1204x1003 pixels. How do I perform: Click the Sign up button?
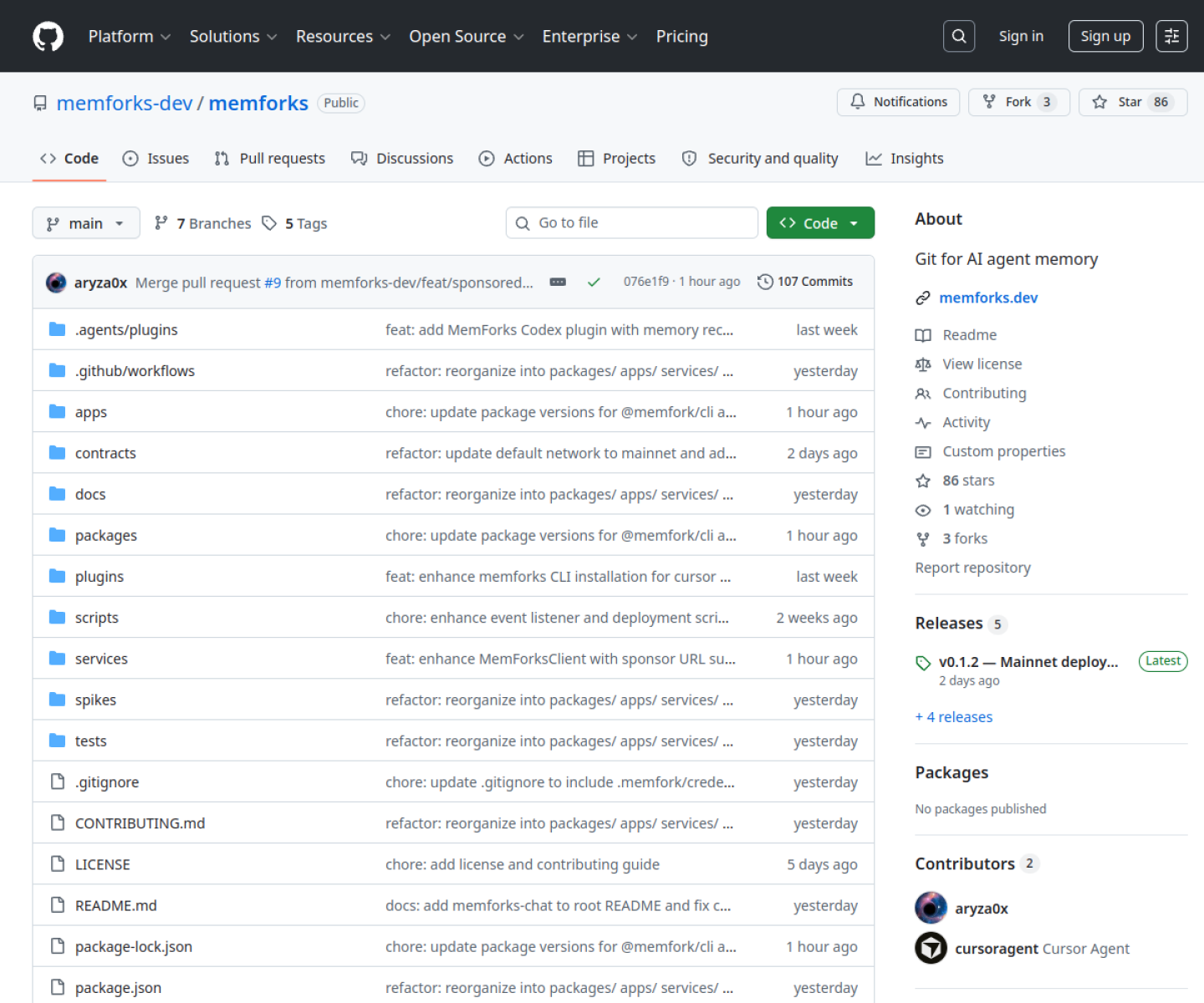pyautogui.click(x=1105, y=36)
